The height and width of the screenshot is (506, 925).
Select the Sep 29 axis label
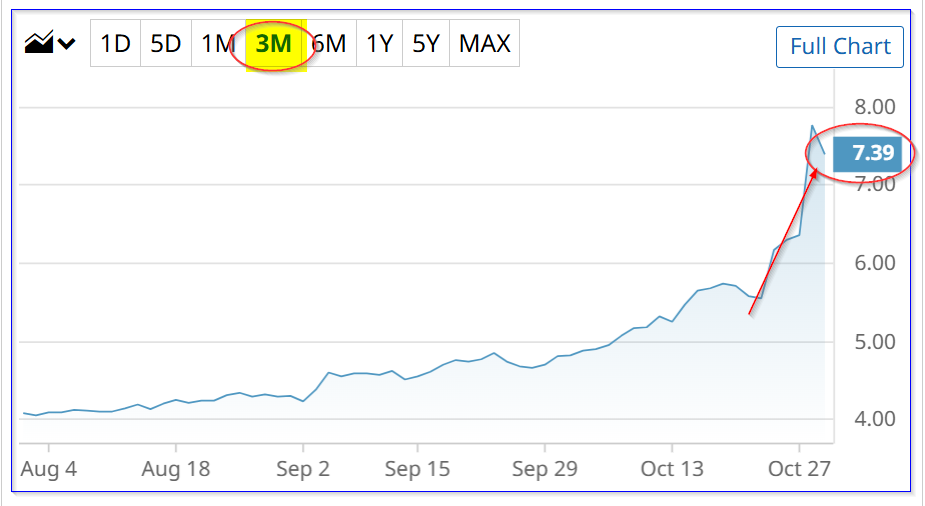coord(545,468)
